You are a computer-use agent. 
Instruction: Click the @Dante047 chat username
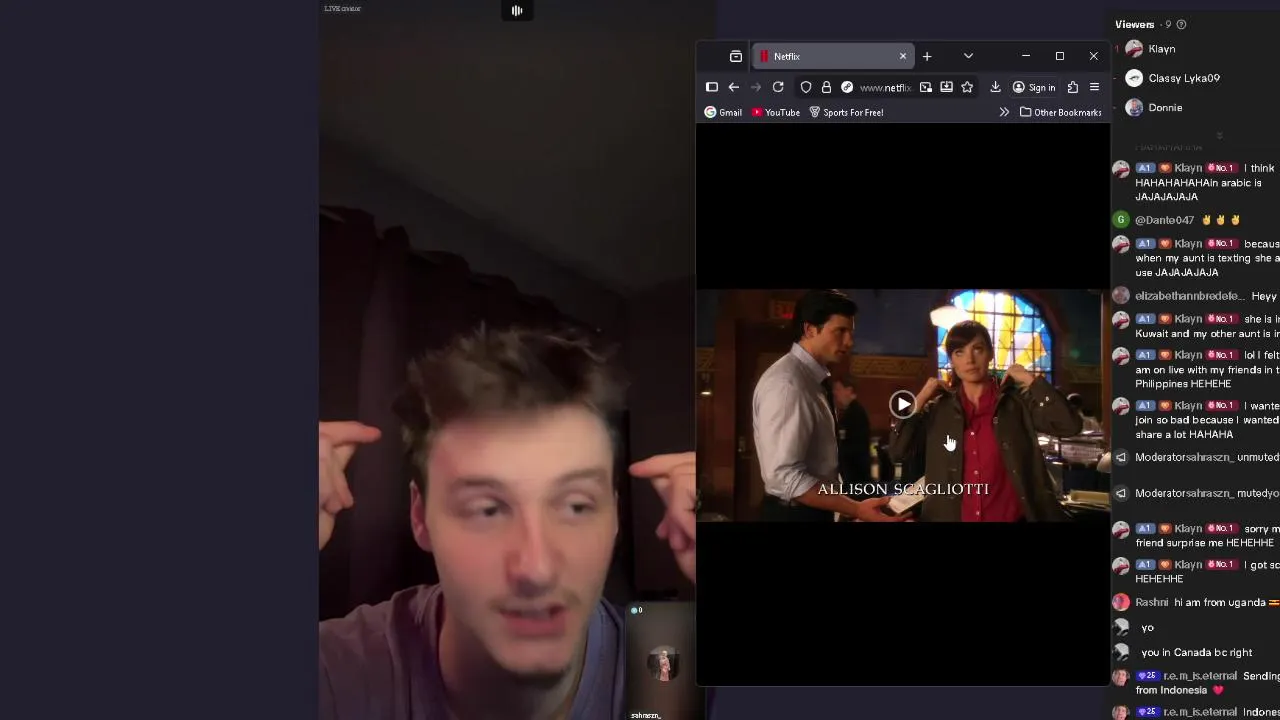pos(1164,220)
